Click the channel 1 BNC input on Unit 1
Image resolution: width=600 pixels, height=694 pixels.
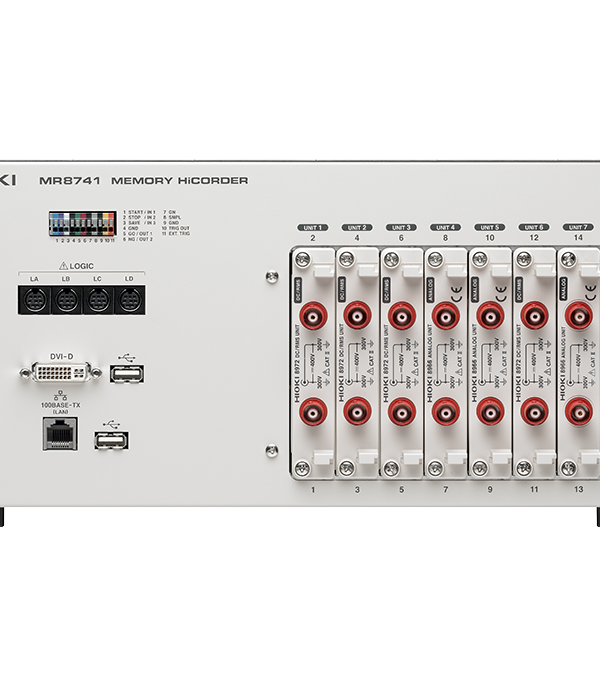[x=313, y=412]
